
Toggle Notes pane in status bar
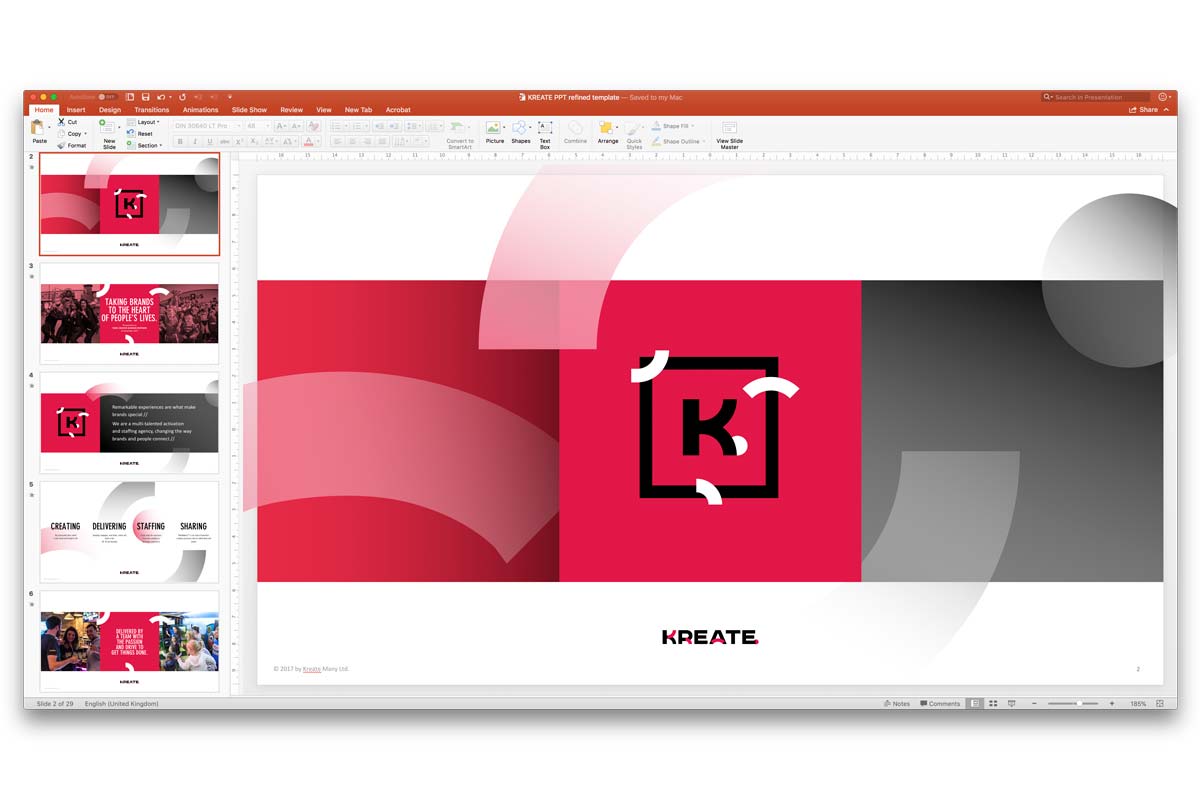click(897, 703)
